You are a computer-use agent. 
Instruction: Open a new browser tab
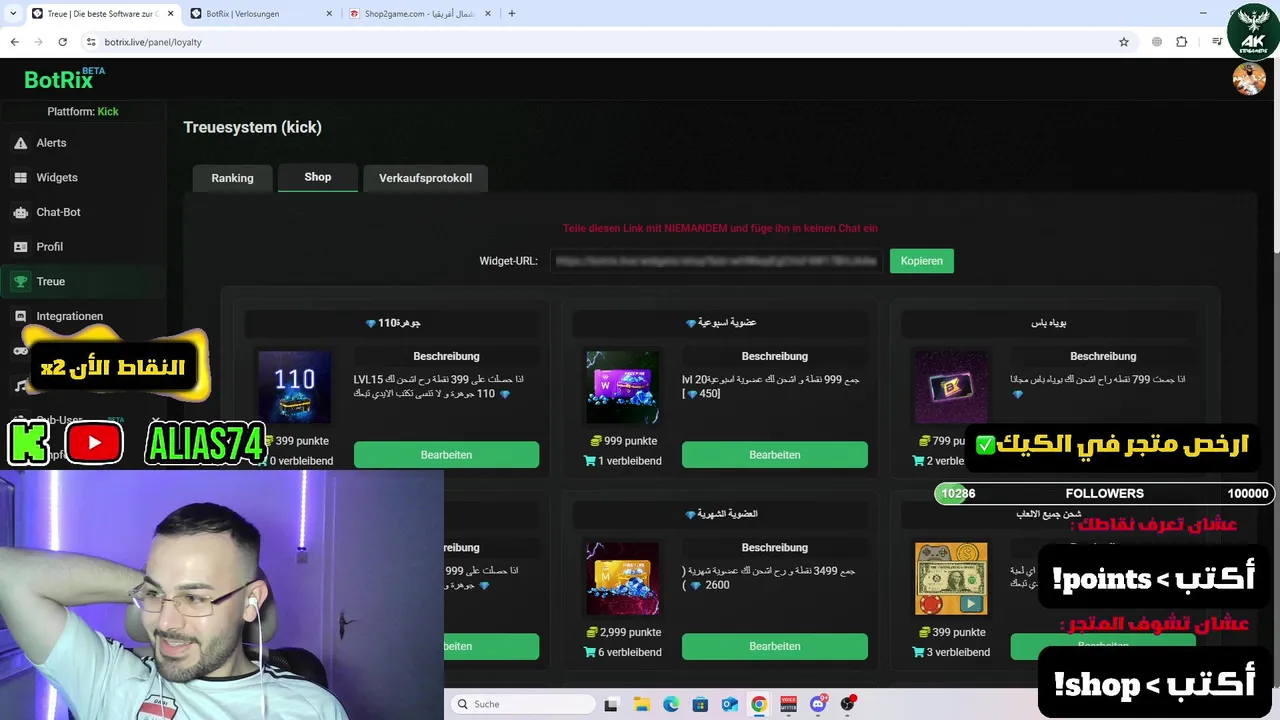(x=512, y=14)
